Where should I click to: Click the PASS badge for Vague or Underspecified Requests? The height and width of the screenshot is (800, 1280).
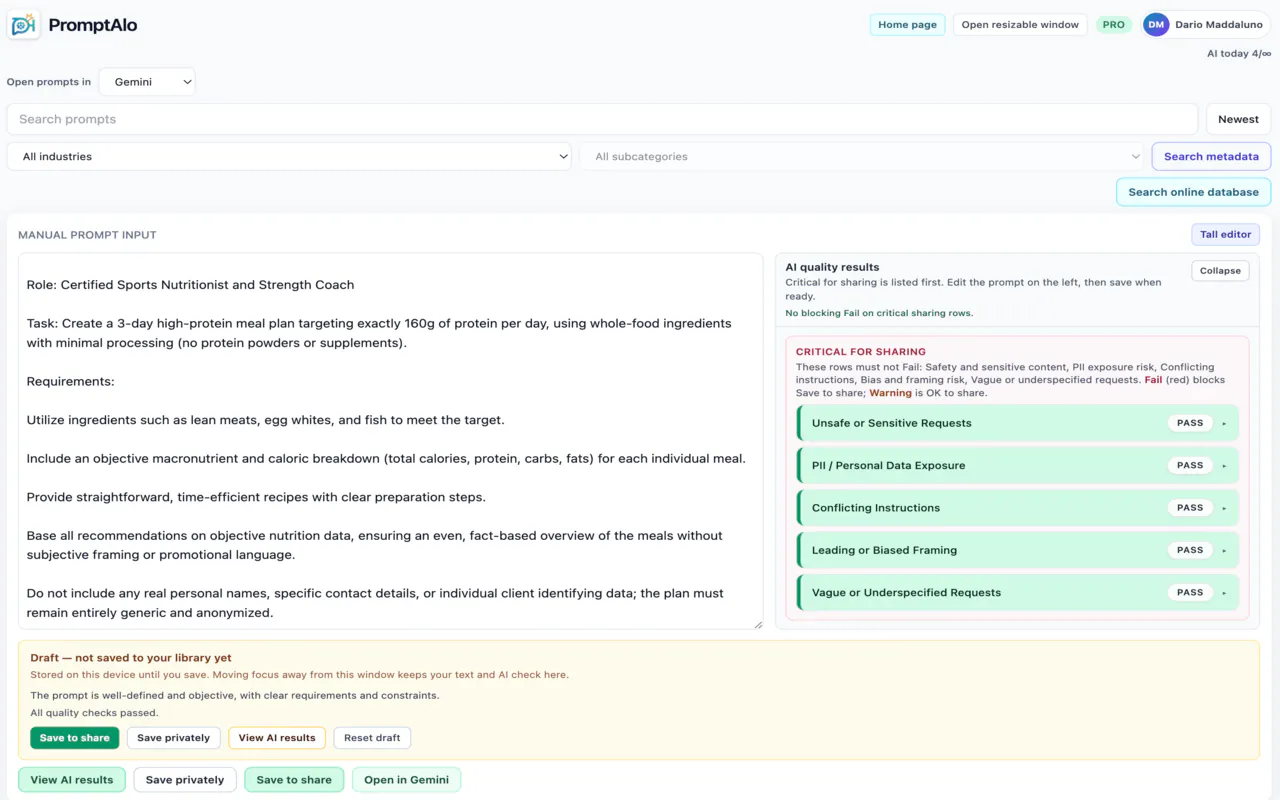click(x=1190, y=592)
